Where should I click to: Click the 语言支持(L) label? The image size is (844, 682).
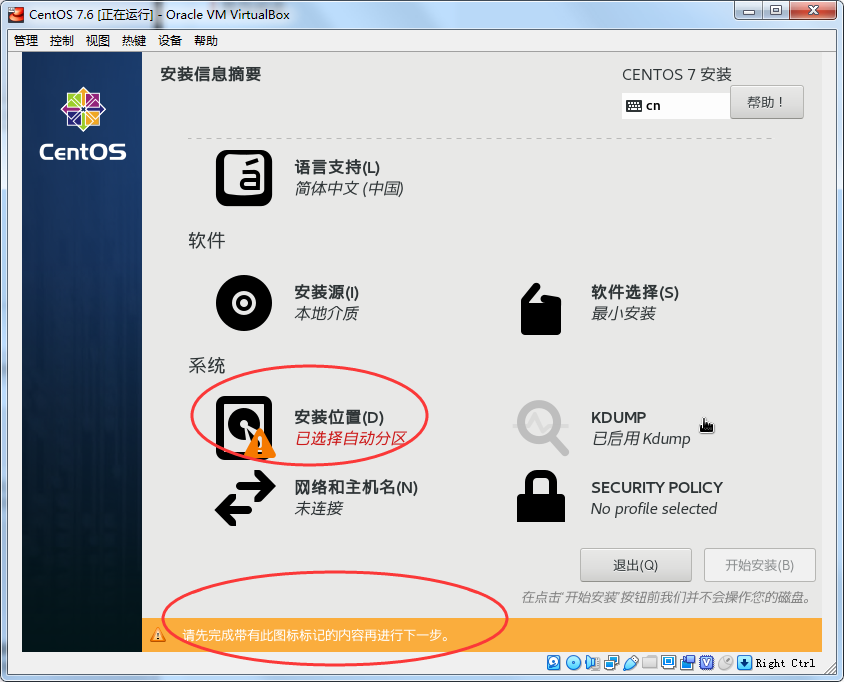click(x=337, y=167)
